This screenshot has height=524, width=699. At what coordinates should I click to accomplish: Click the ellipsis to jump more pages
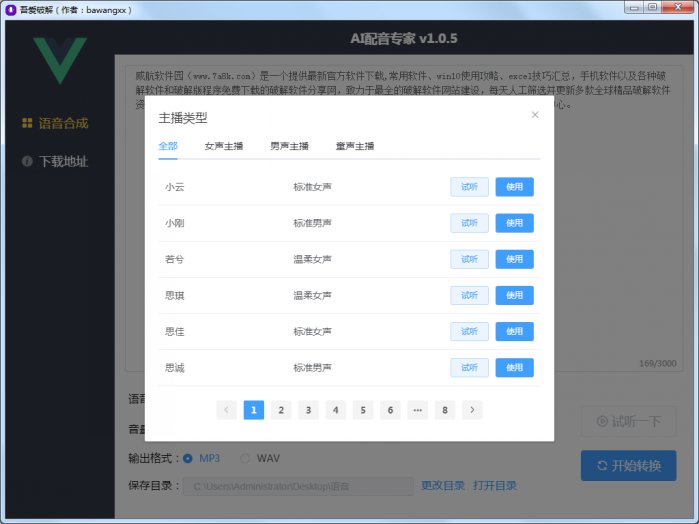tap(417, 409)
